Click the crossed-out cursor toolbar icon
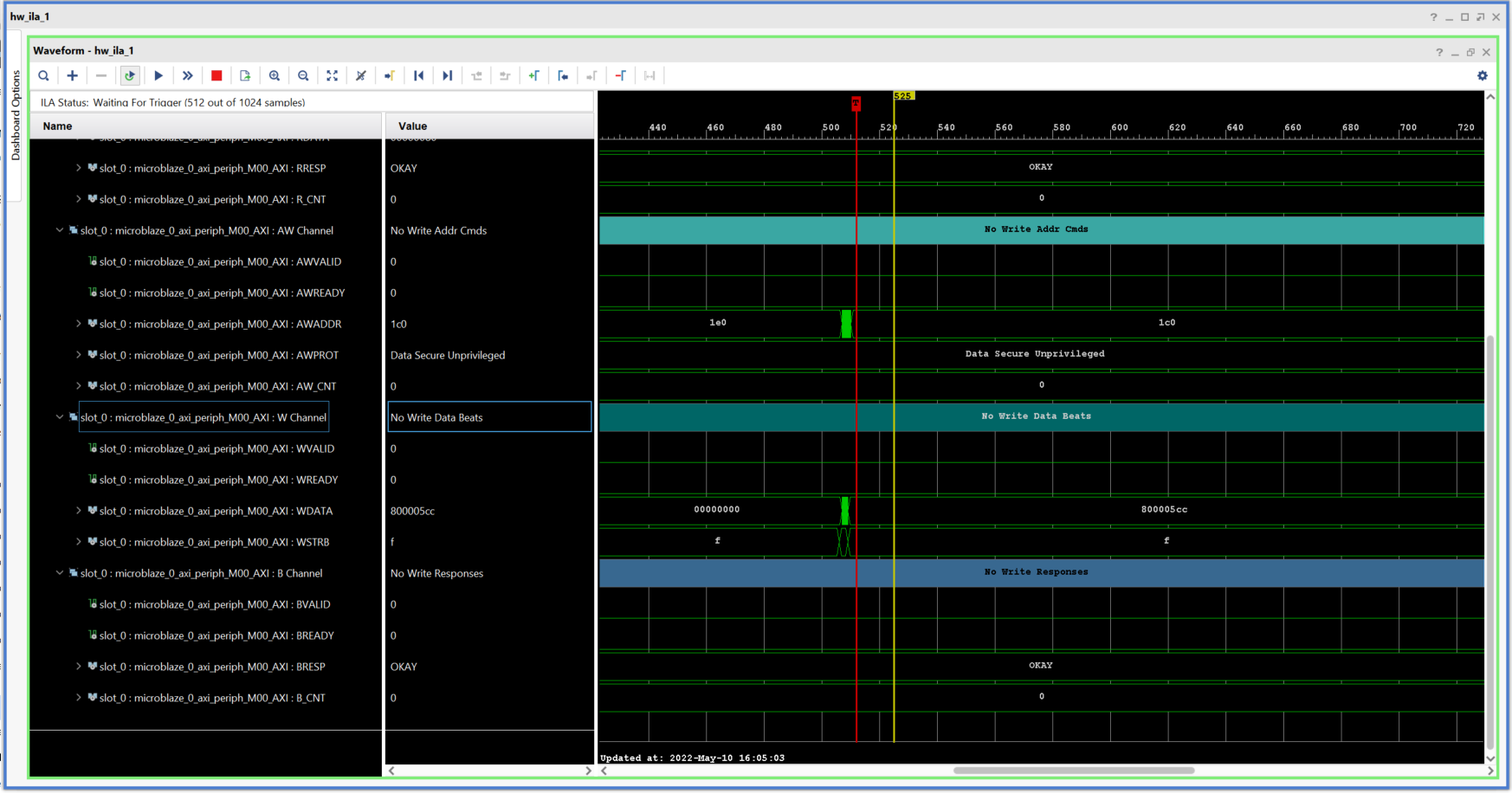This screenshot has width=1512, height=793. click(x=361, y=76)
